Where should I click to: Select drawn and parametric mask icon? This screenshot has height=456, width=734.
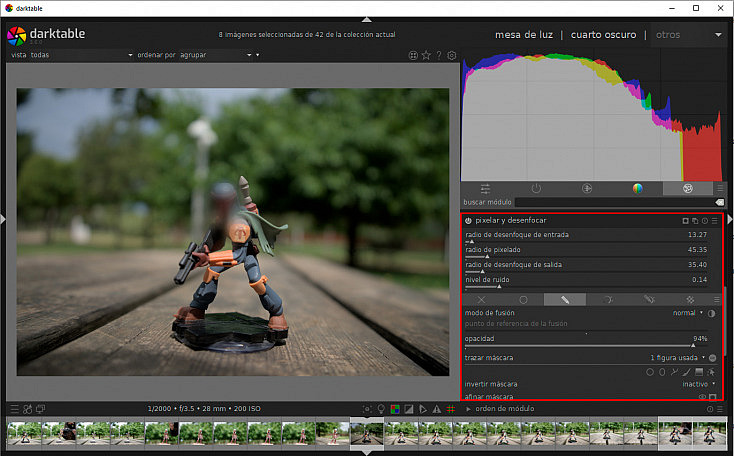[649, 300]
